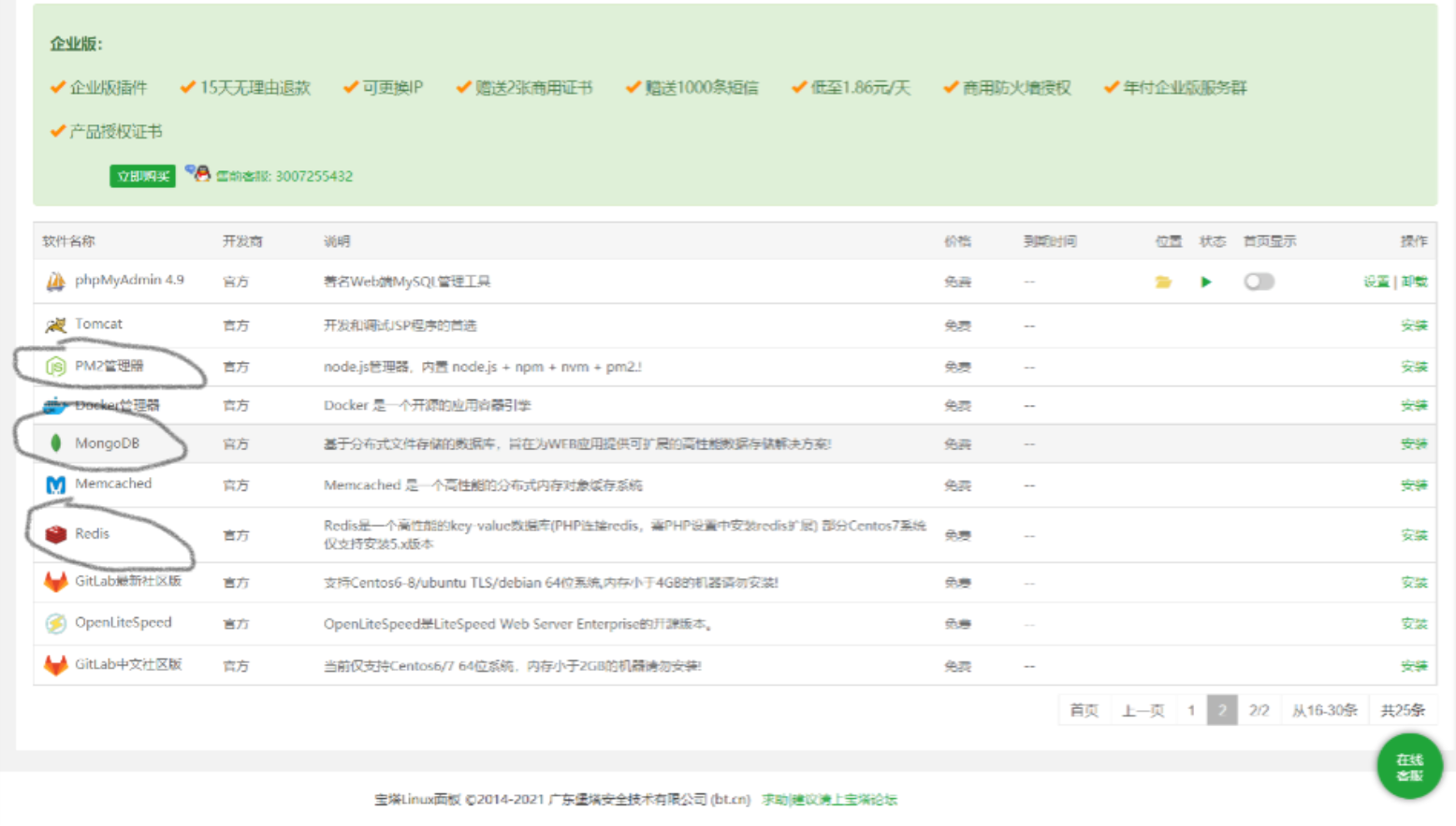The height and width of the screenshot is (826, 1456).
Task: Click the 价格 column header
Action: [x=957, y=241]
